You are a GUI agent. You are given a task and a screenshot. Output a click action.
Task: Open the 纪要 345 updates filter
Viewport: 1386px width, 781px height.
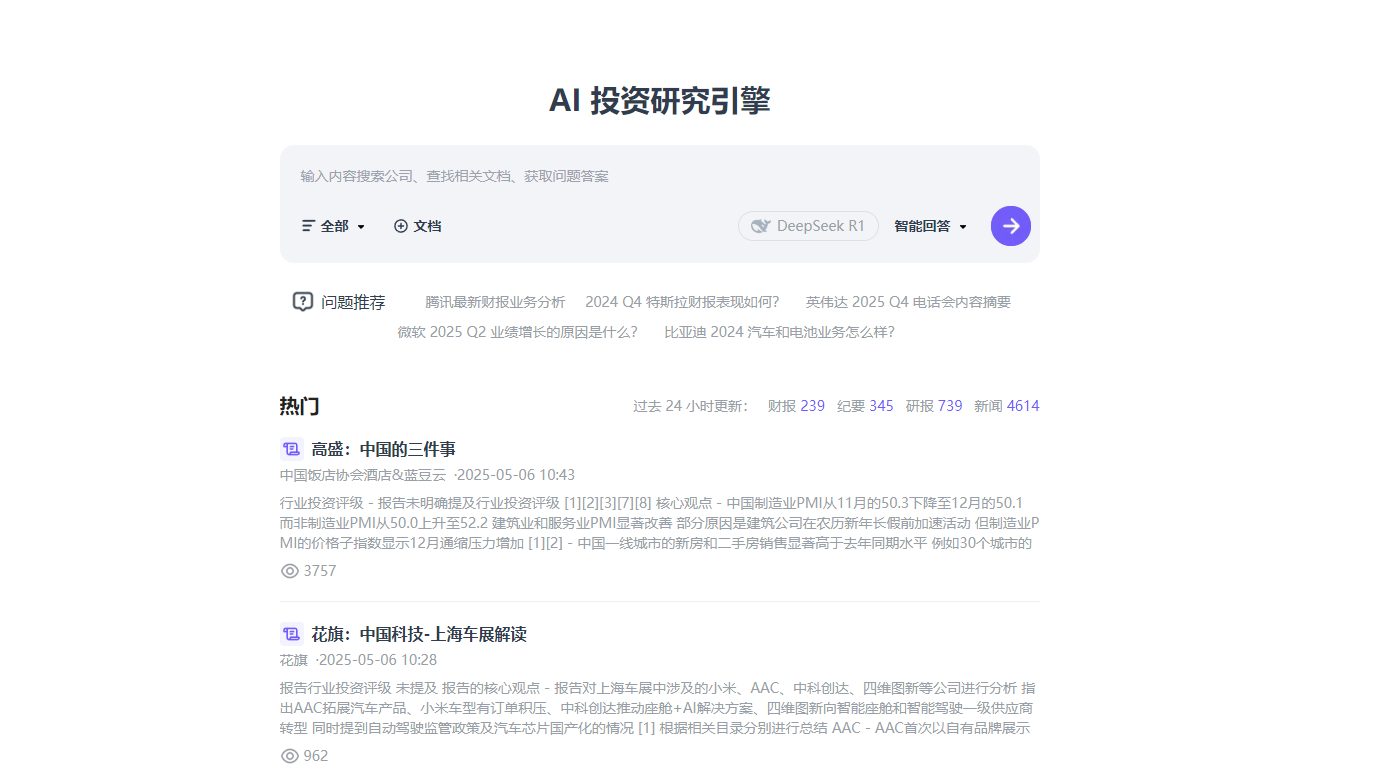(865, 406)
